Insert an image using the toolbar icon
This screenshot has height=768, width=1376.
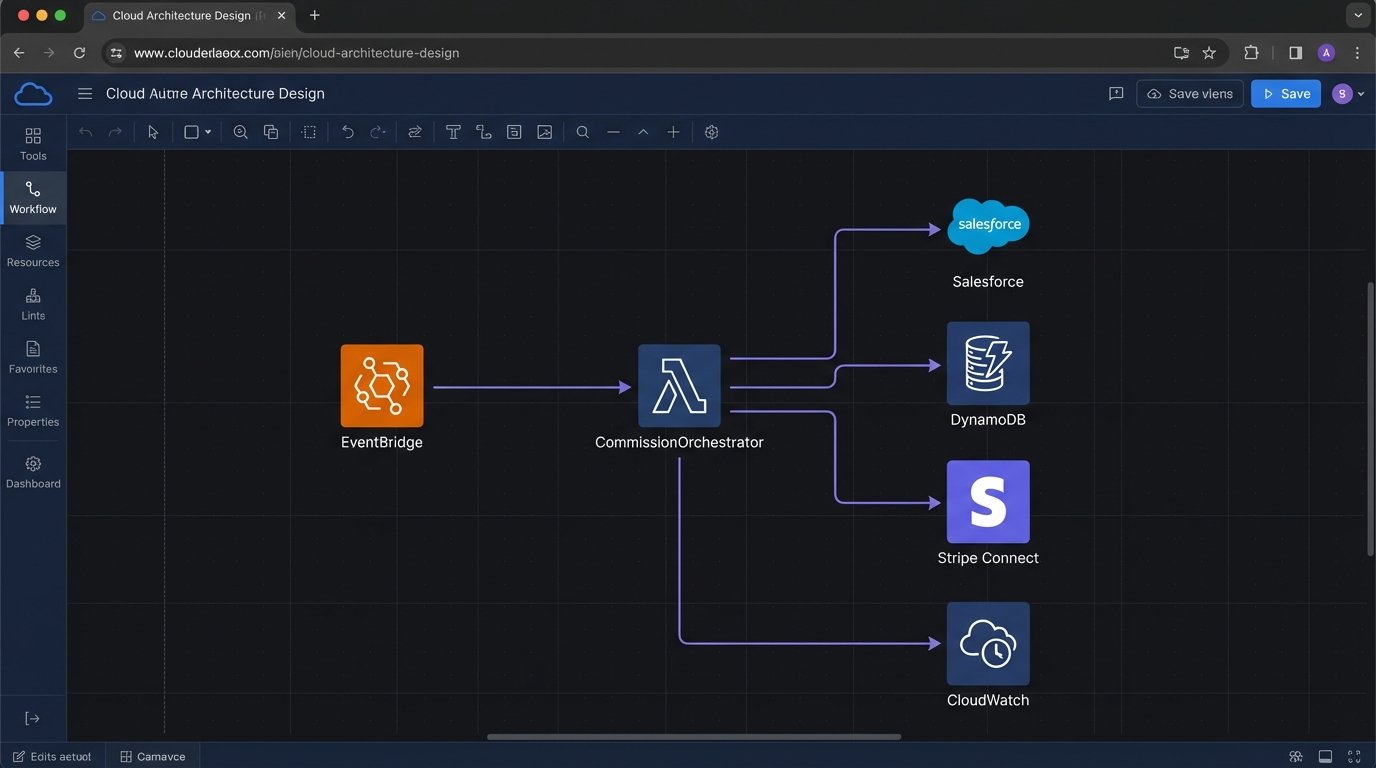[x=544, y=131]
